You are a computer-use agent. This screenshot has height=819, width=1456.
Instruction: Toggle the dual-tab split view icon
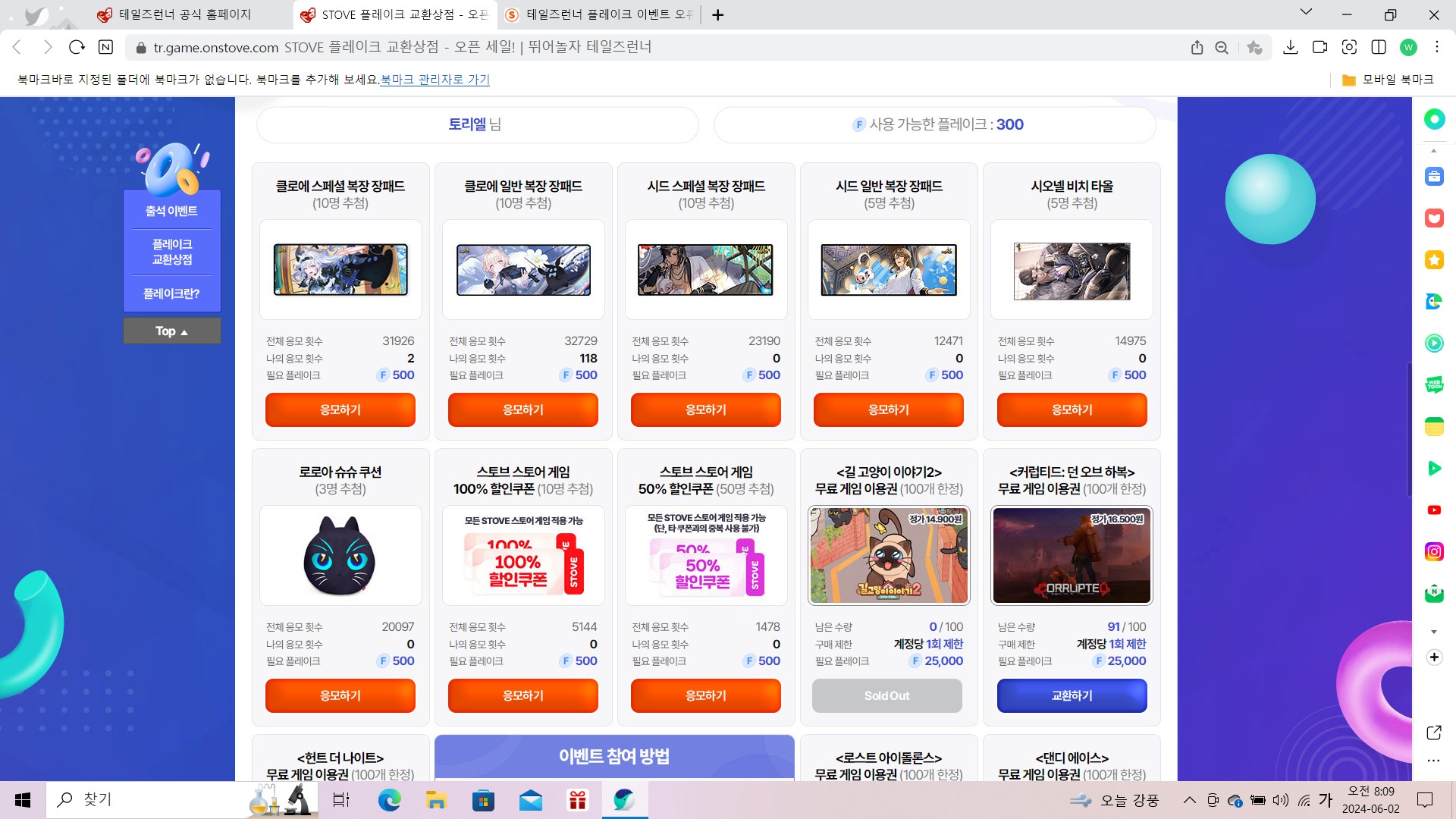pos(1379,47)
